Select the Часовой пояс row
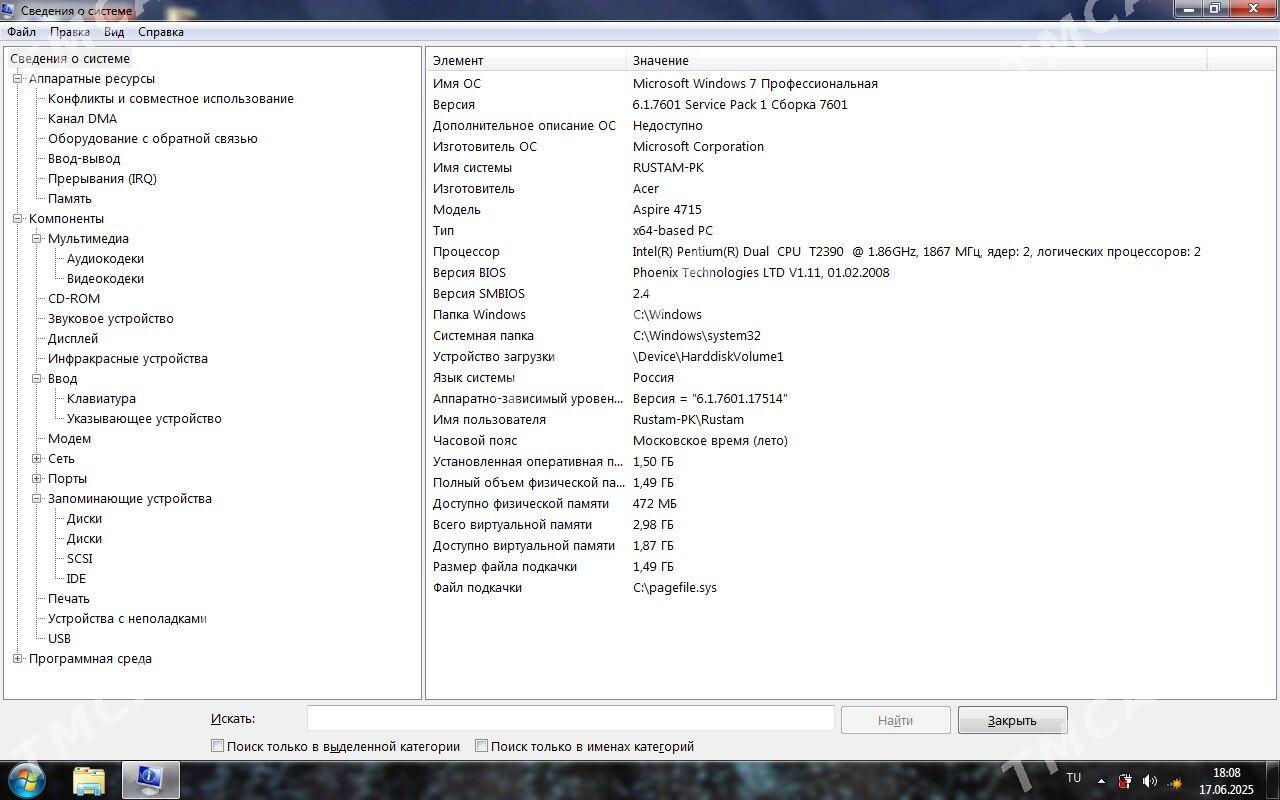Viewport: 1280px width, 800px height. pos(850,441)
